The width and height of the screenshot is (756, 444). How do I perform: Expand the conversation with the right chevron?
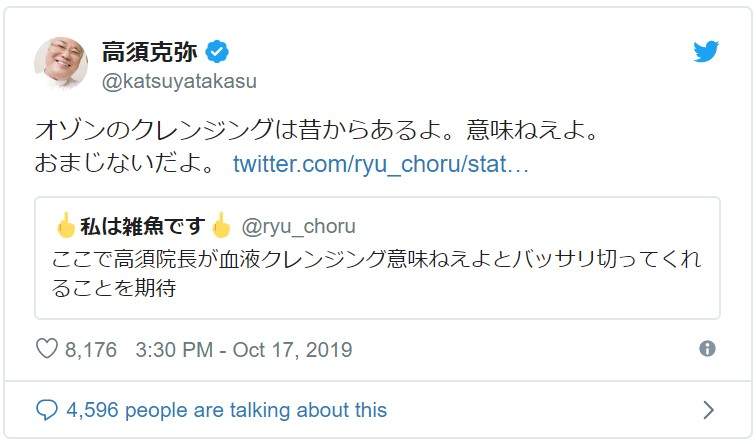[x=708, y=409]
